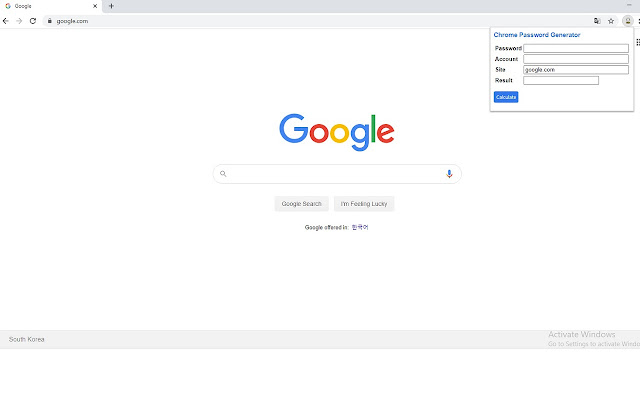Click the Google search input box
Viewport: 640px width, 400px height.
click(x=337, y=174)
